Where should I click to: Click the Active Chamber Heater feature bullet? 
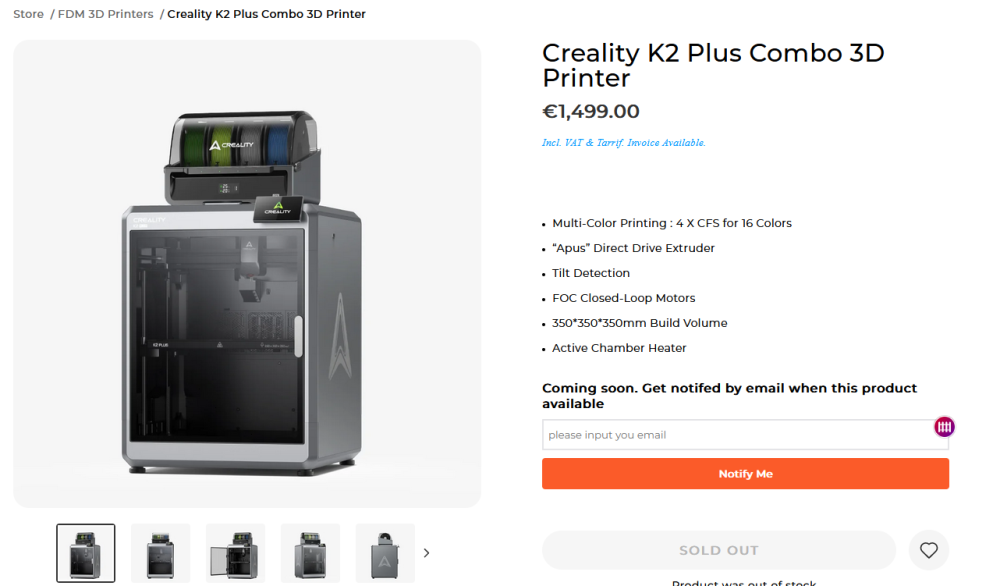(x=619, y=348)
